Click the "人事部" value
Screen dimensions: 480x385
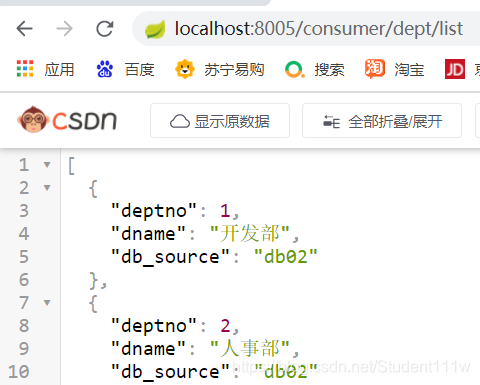click(250, 348)
